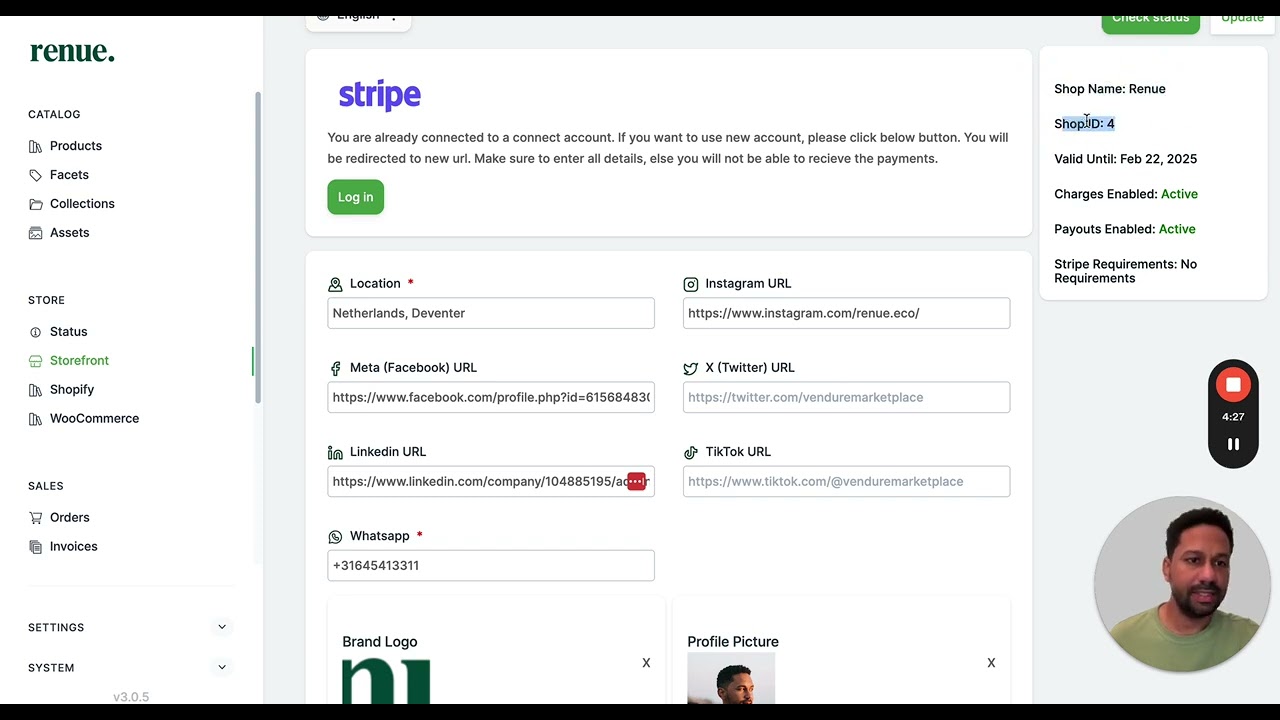Click the Location input field
Viewport: 1280px width, 720px height.
[x=491, y=313]
